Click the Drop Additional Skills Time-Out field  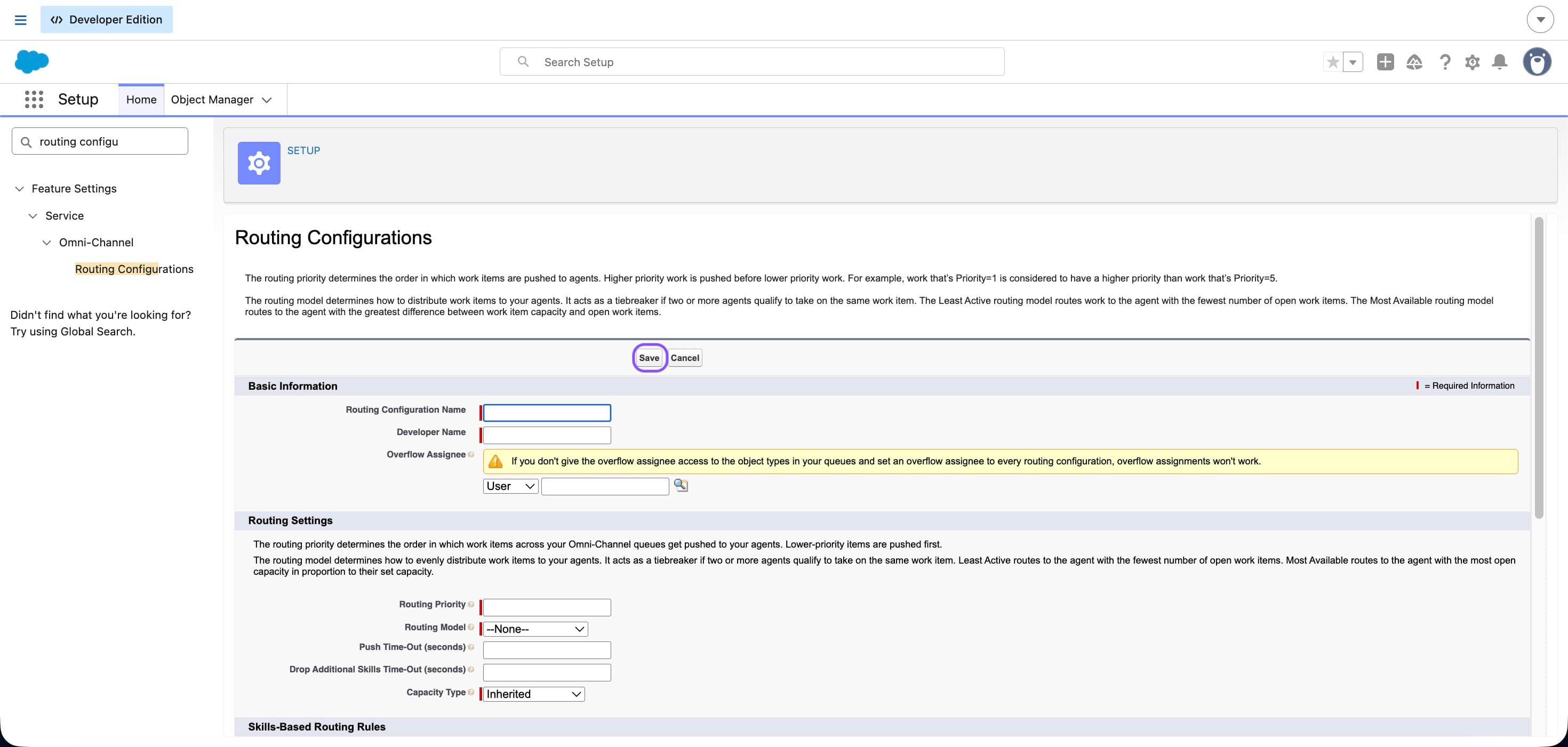click(x=547, y=672)
